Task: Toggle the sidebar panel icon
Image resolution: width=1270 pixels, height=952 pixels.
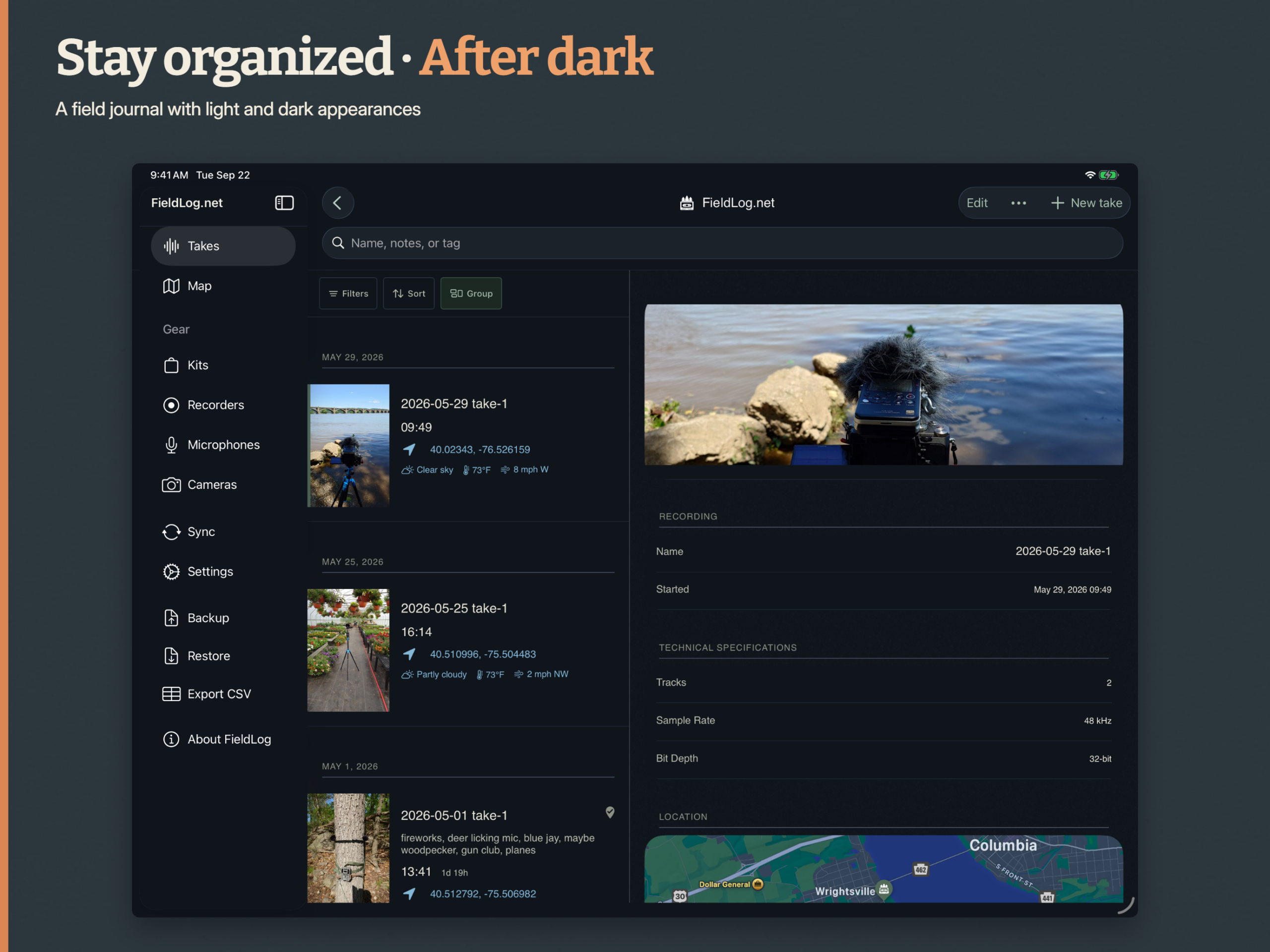Action: tap(284, 203)
